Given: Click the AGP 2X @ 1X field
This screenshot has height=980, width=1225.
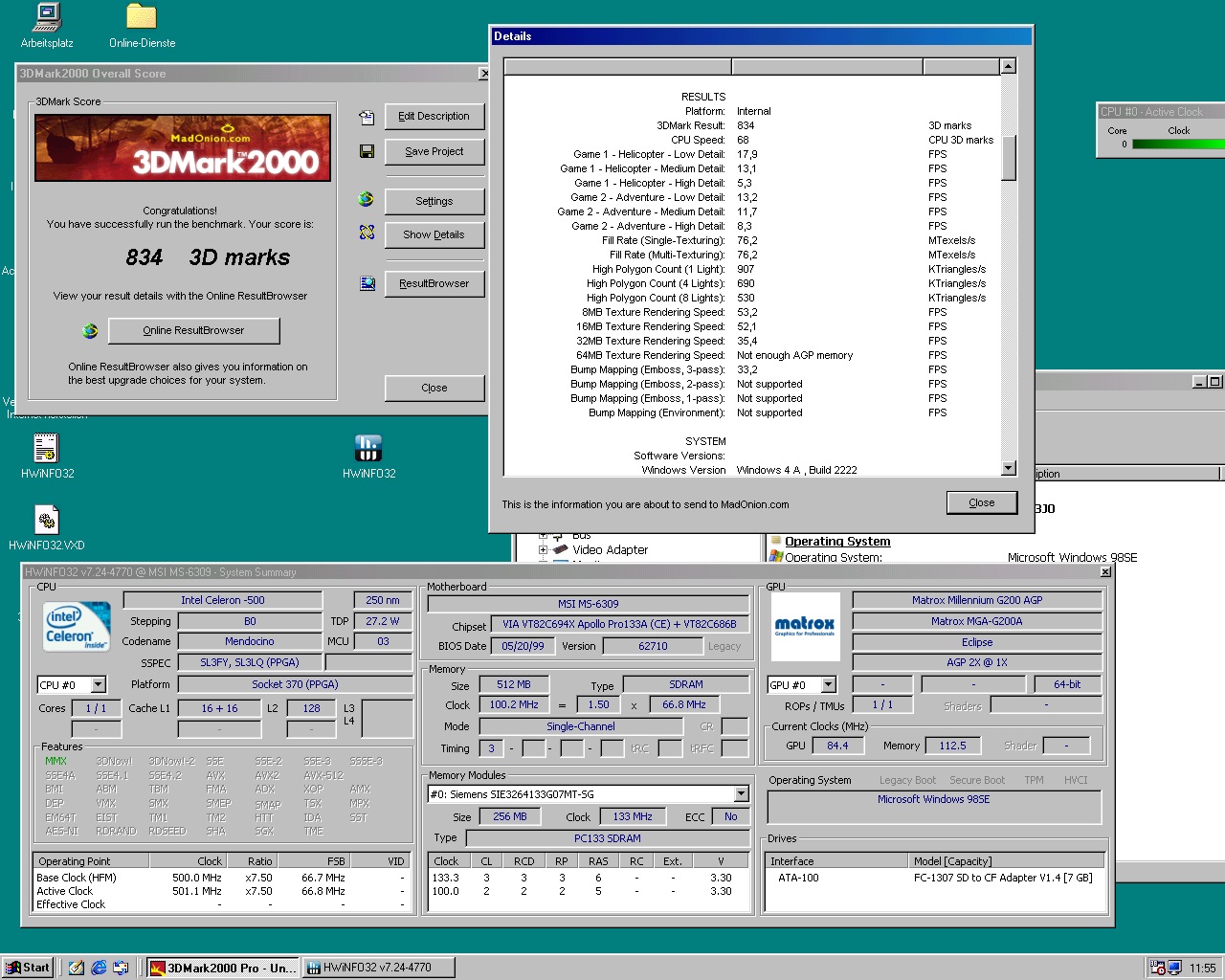Looking at the screenshot, I should [977, 662].
